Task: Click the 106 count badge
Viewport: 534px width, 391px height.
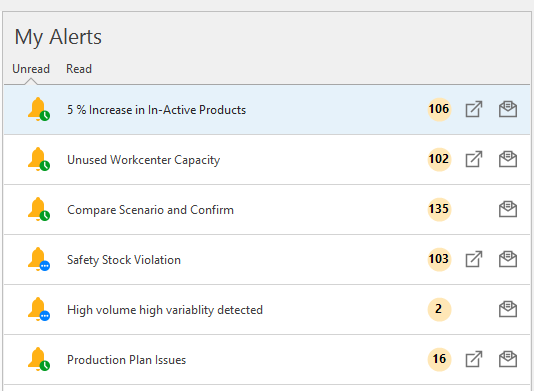Action: (x=439, y=109)
